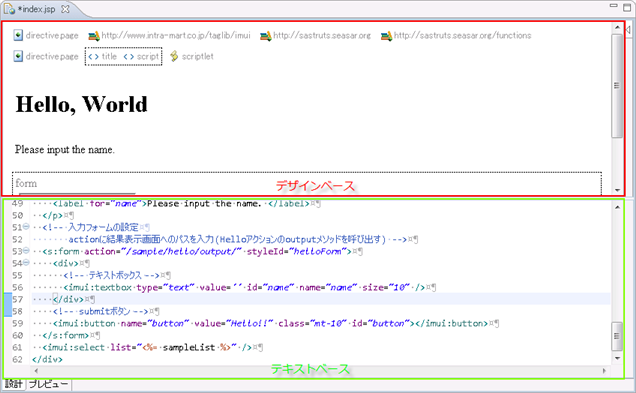This screenshot has width=636, height=393.
Task: Click the first directive page icon
Action: (18, 35)
